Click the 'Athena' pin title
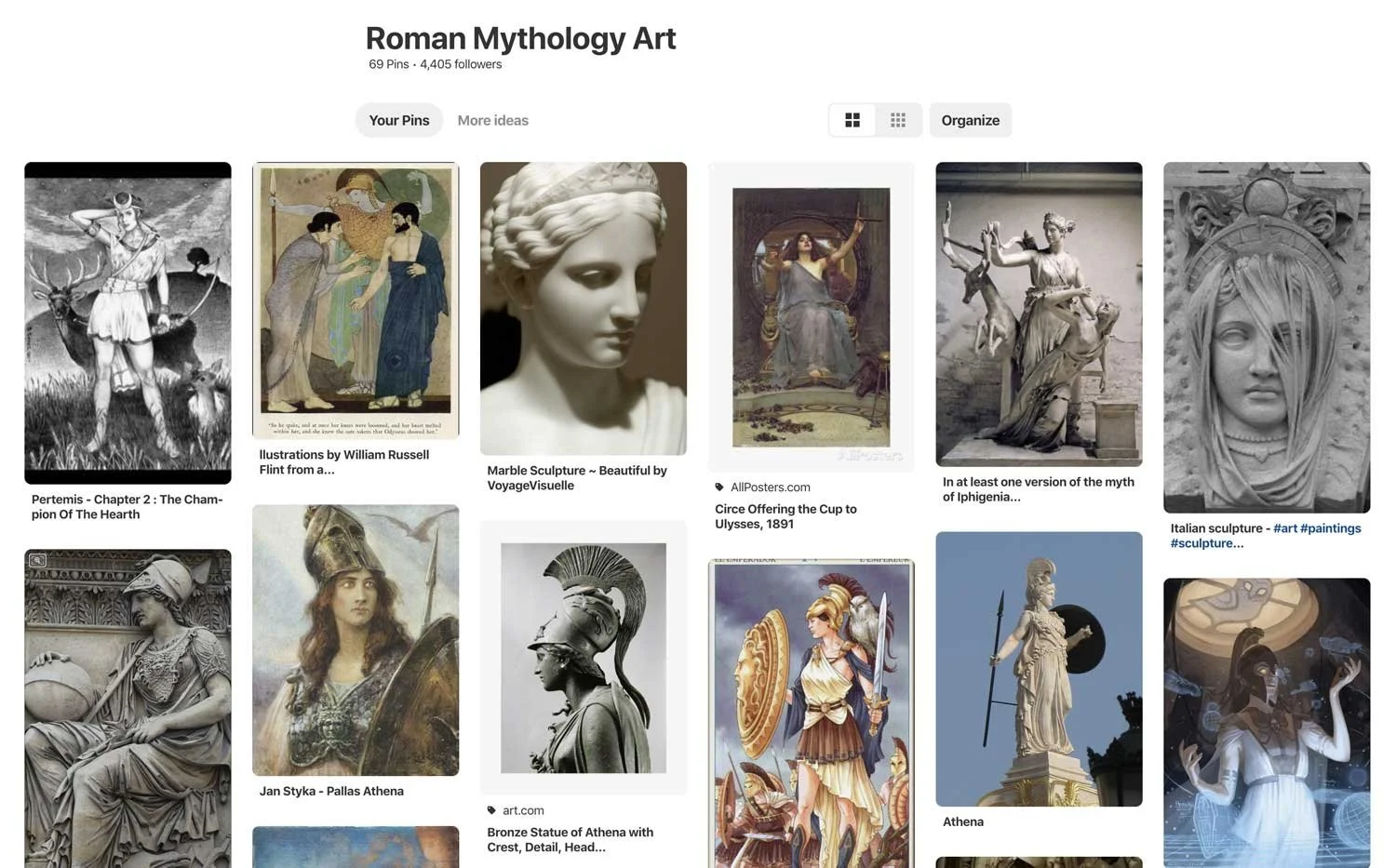The width and height of the screenshot is (1396, 868). 963,821
